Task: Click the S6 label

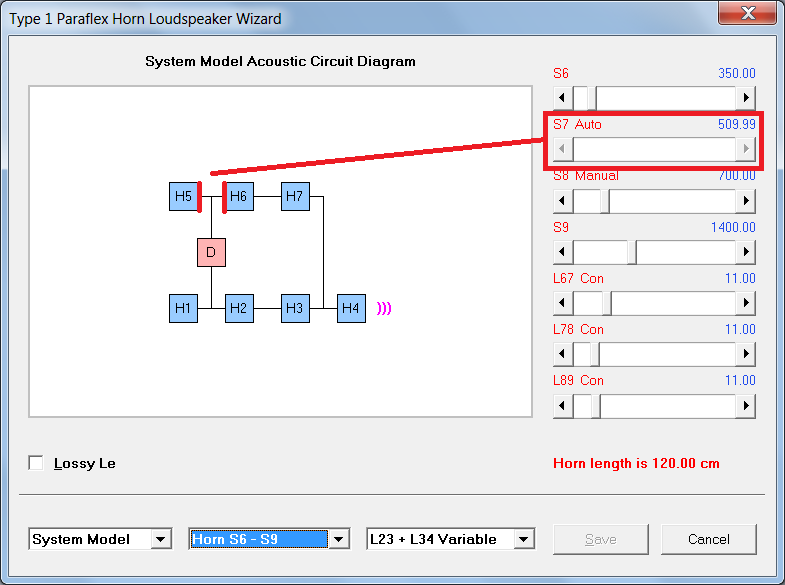Action: [x=561, y=74]
